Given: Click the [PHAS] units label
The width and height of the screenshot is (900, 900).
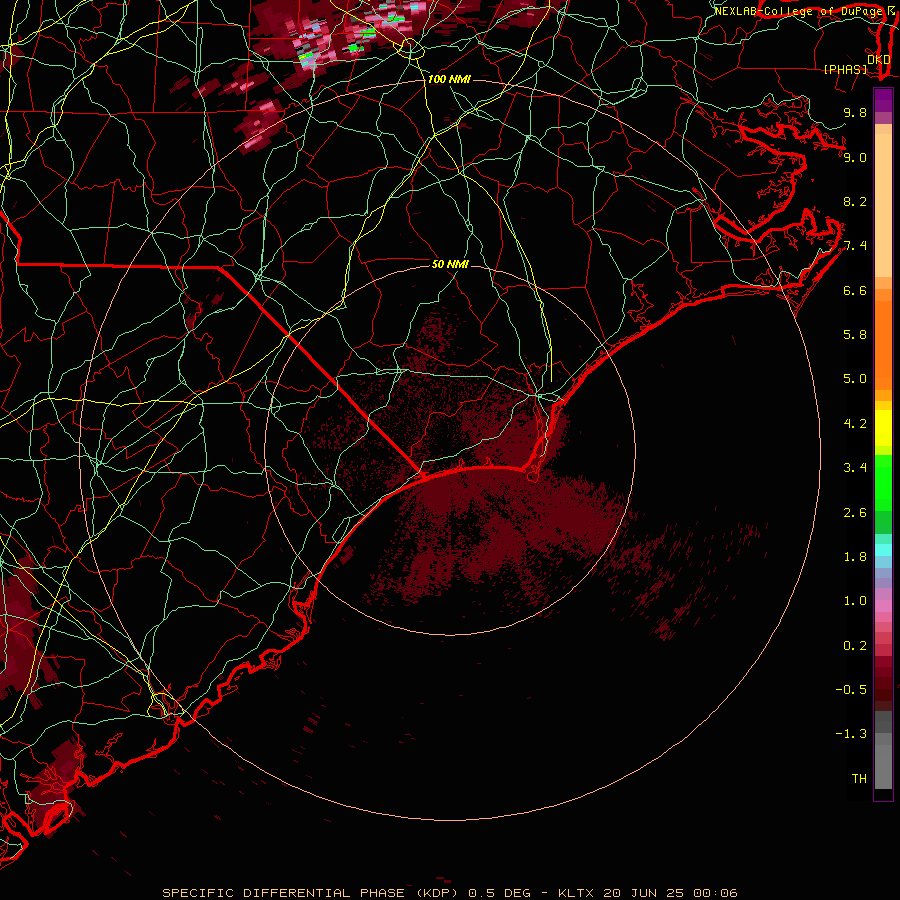Looking at the screenshot, I should 845,69.
